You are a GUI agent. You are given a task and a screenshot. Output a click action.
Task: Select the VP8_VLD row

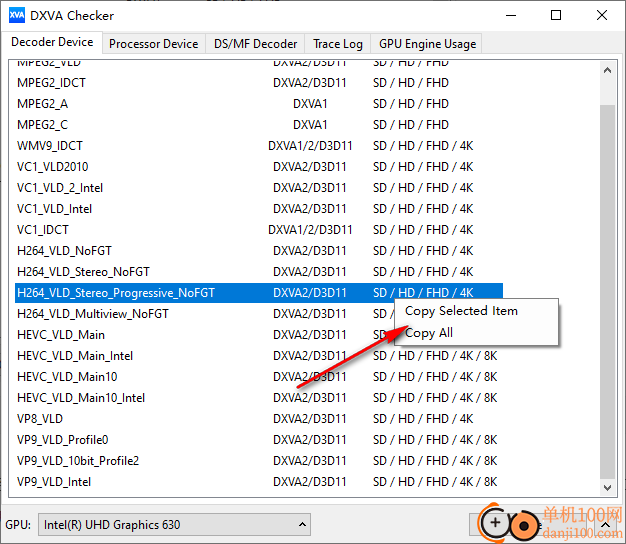pos(259,419)
